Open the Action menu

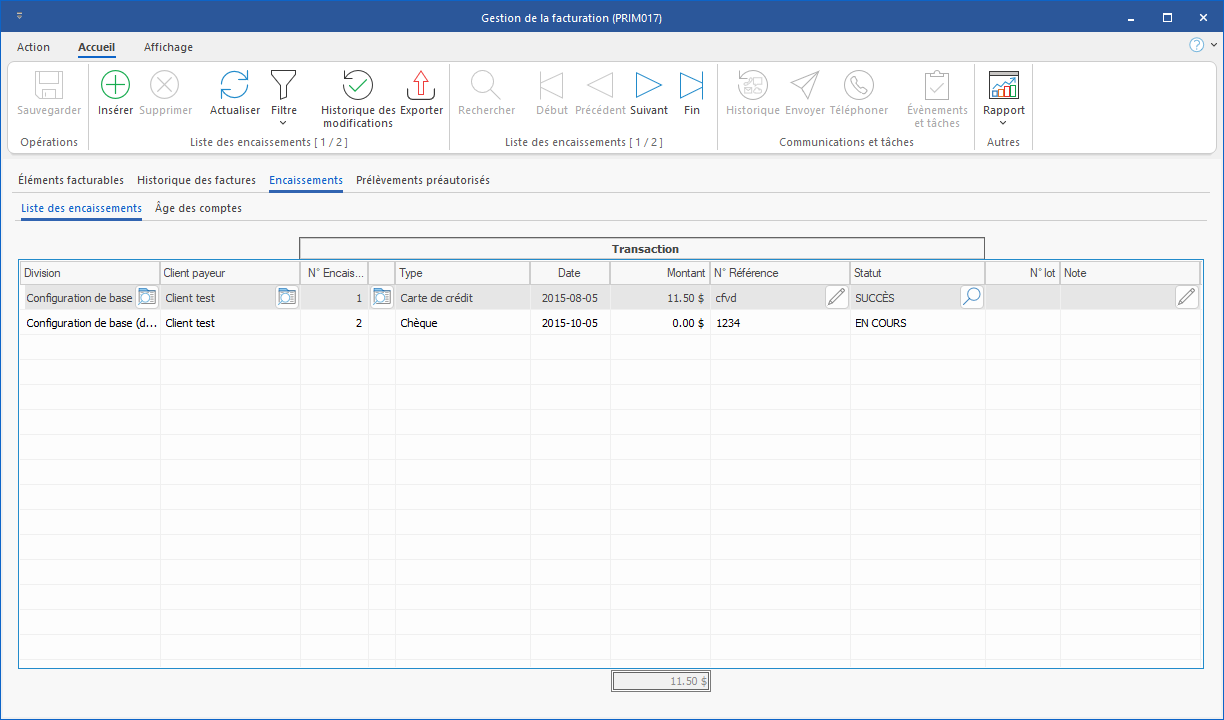coord(33,47)
